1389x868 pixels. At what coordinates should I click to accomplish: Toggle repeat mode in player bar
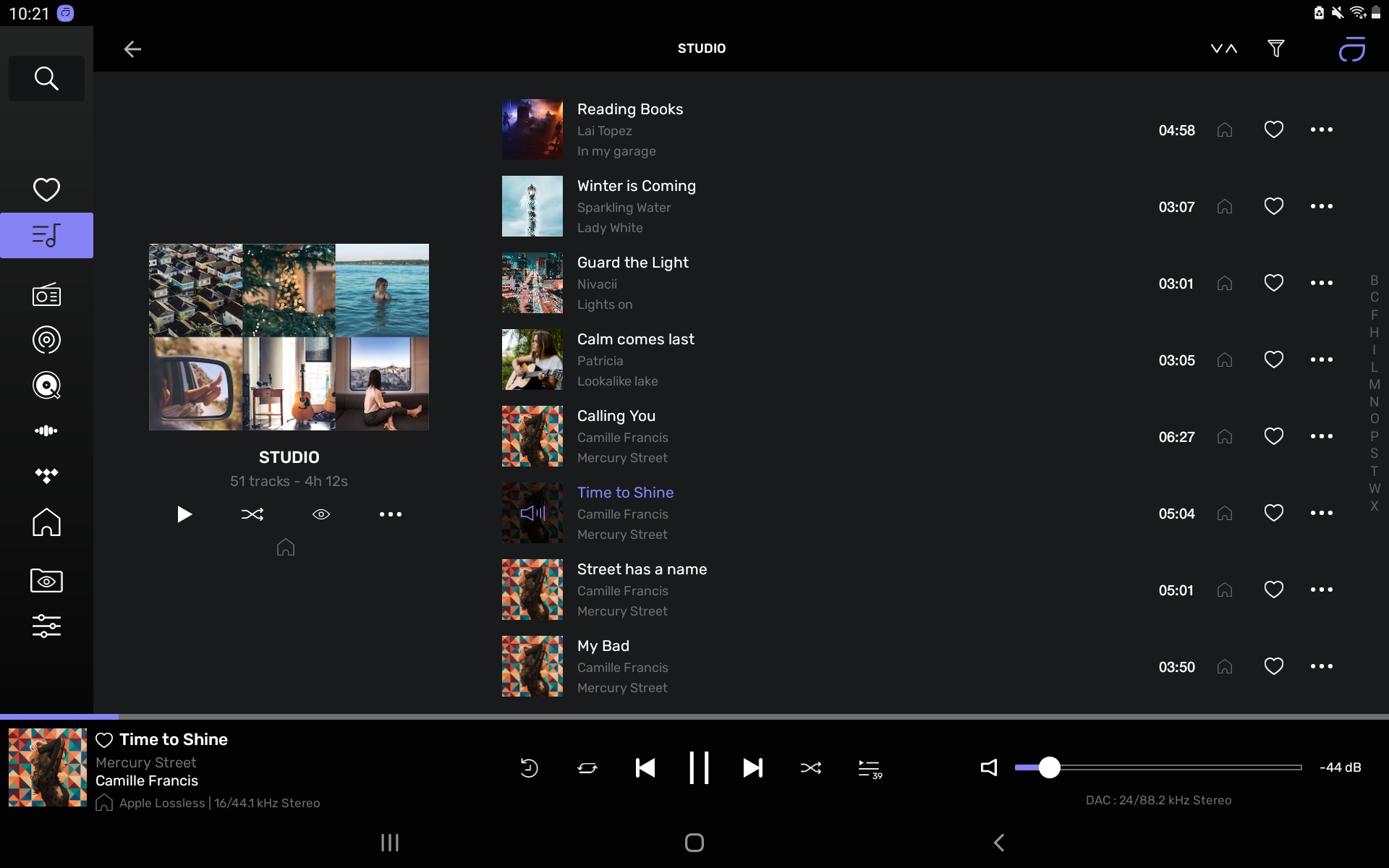587,767
